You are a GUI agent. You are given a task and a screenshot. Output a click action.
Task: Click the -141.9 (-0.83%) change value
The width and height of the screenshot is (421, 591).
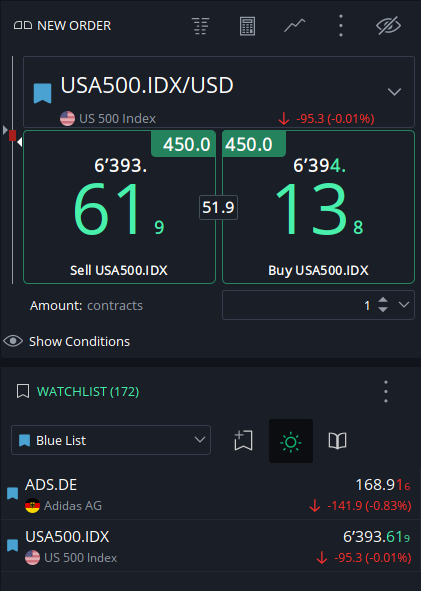(369, 505)
